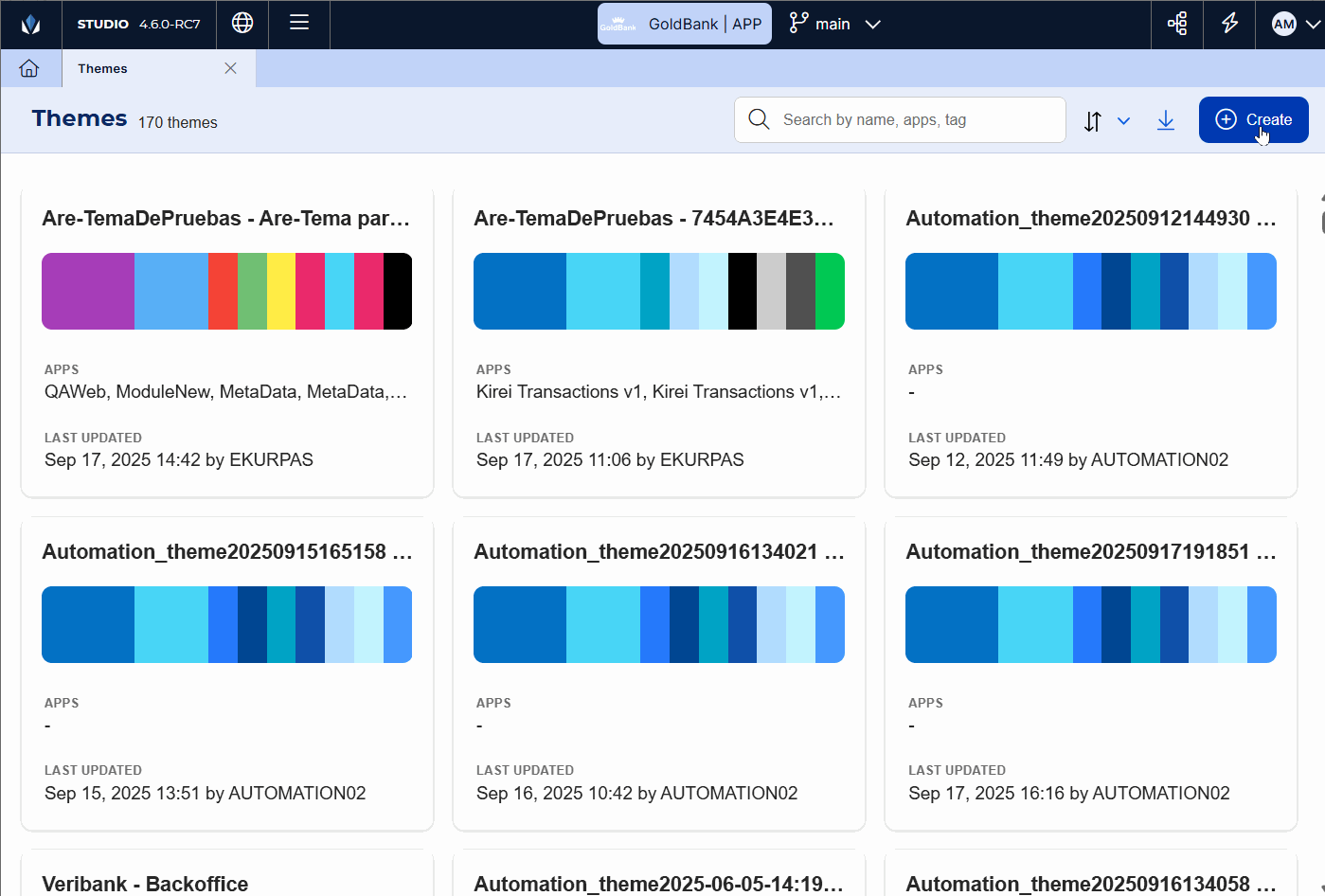The image size is (1325, 896).
Task: Switch to the Themes tab
Action: pos(102,68)
